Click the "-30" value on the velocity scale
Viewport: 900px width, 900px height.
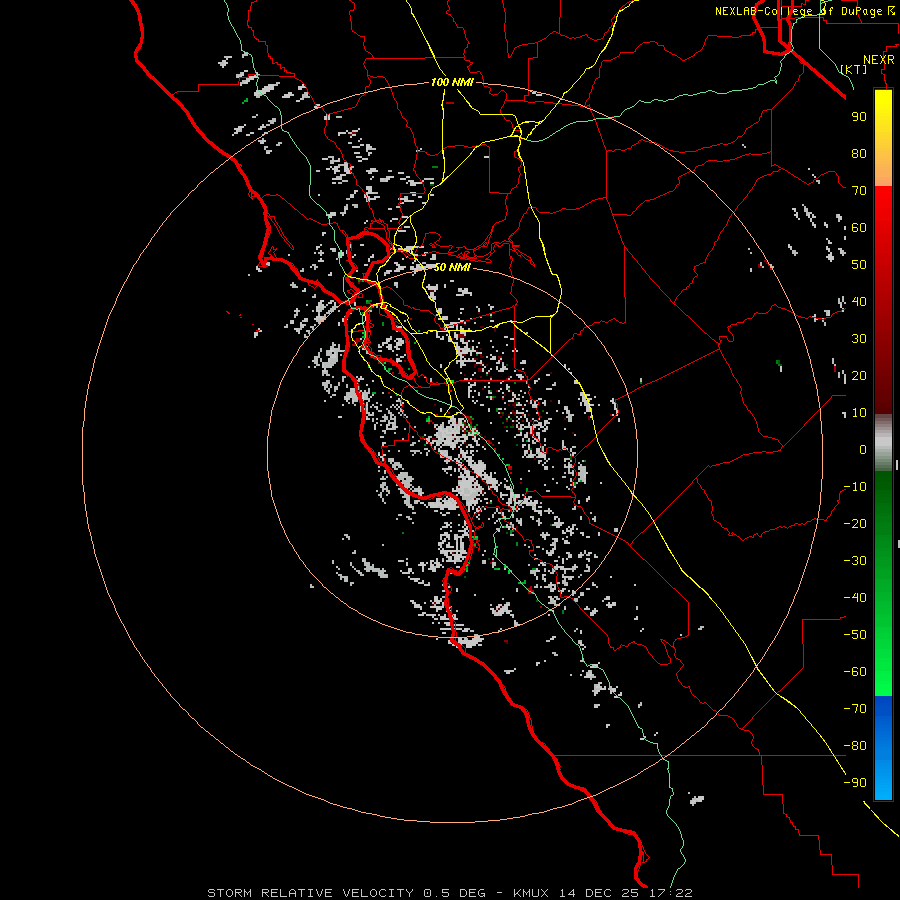pos(855,561)
